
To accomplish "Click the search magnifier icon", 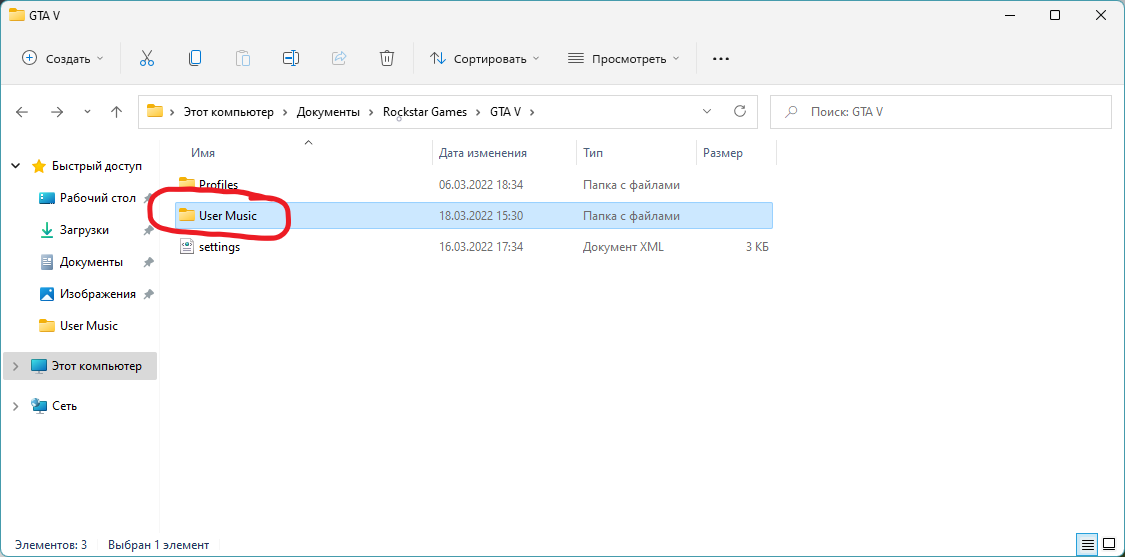I will point(791,112).
